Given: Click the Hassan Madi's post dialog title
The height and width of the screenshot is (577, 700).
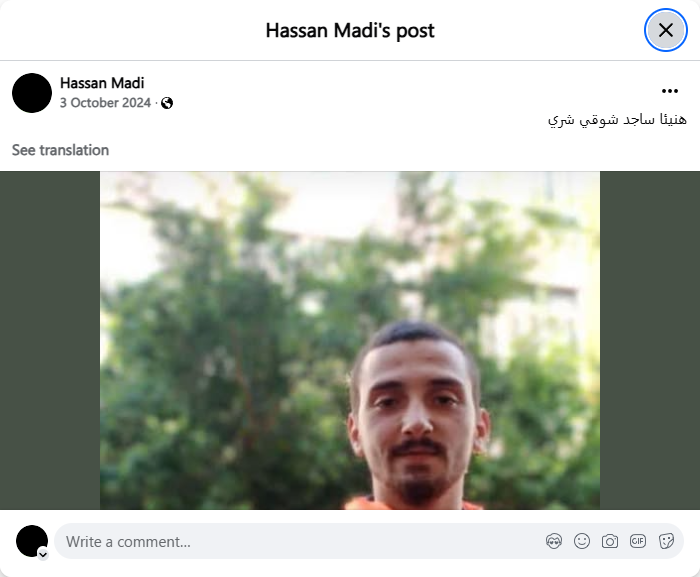Looking at the screenshot, I should click(x=350, y=31).
